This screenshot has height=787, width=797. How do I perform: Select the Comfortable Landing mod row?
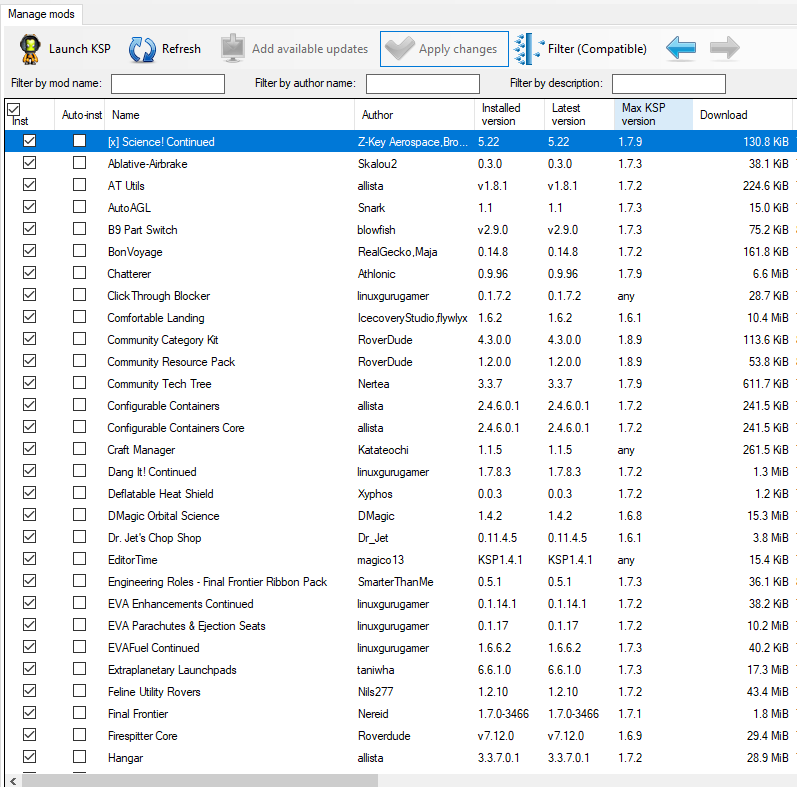(x=401, y=318)
